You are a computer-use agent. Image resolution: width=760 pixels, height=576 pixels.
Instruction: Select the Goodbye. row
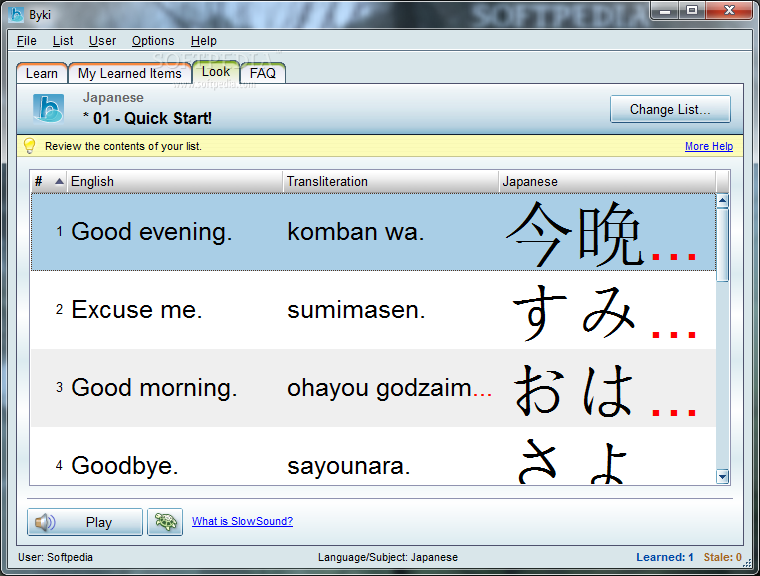[373, 456]
